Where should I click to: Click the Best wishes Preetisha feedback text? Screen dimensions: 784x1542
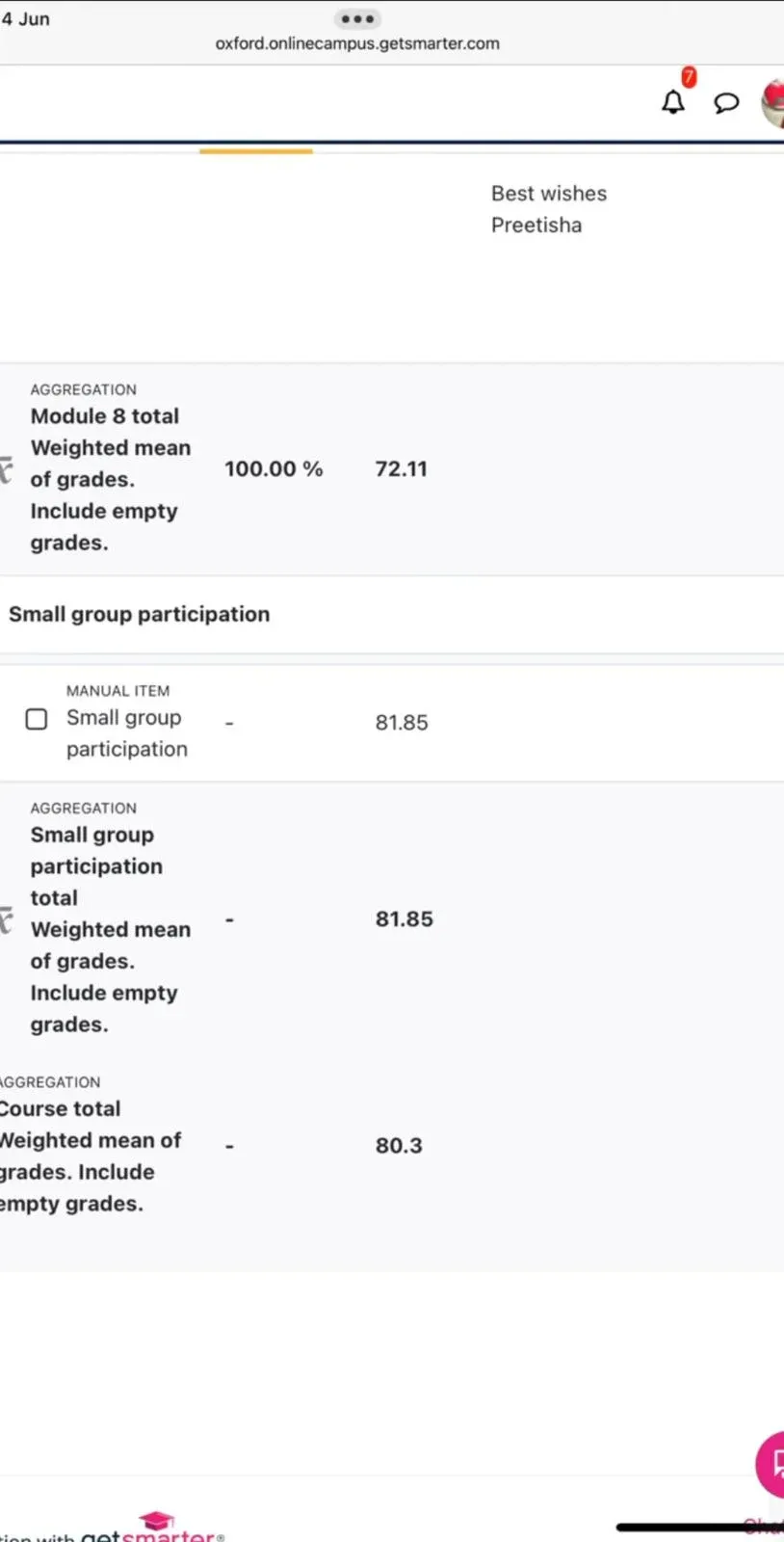coord(548,209)
